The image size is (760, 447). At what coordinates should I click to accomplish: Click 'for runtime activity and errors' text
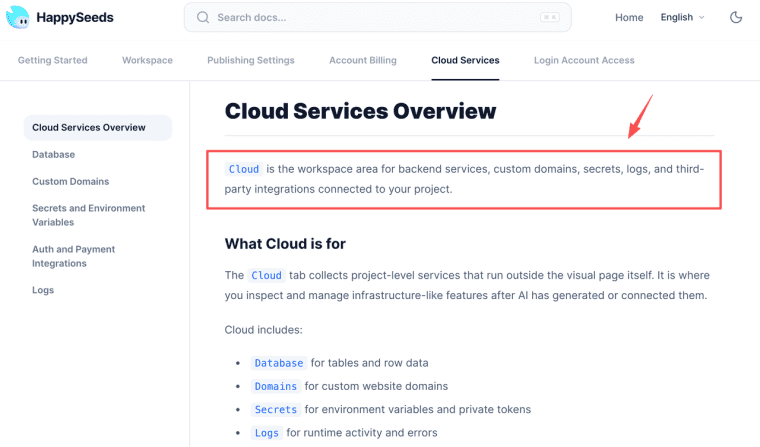pyautogui.click(x=362, y=433)
